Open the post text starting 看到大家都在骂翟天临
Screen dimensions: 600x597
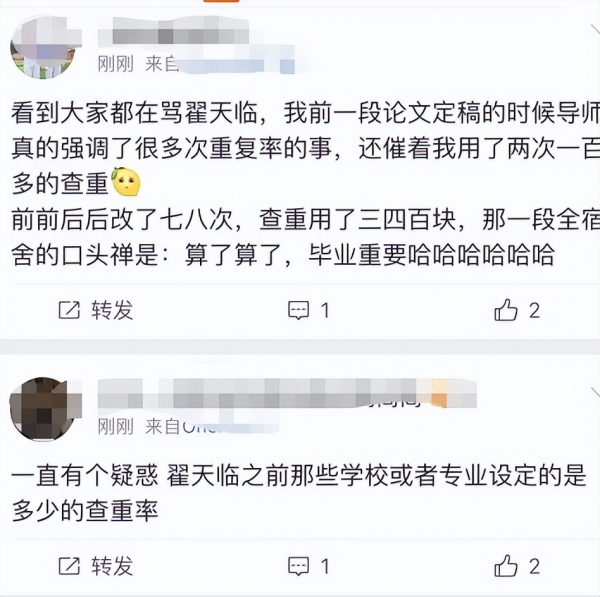click(305, 184)
